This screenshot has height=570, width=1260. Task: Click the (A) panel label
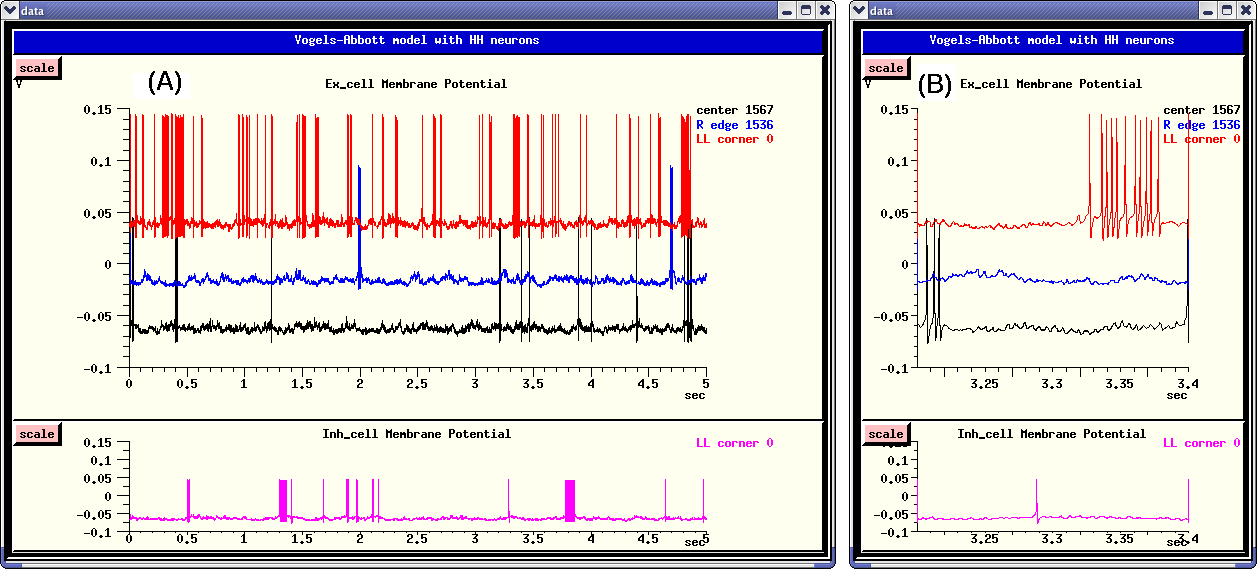point(165,82)
